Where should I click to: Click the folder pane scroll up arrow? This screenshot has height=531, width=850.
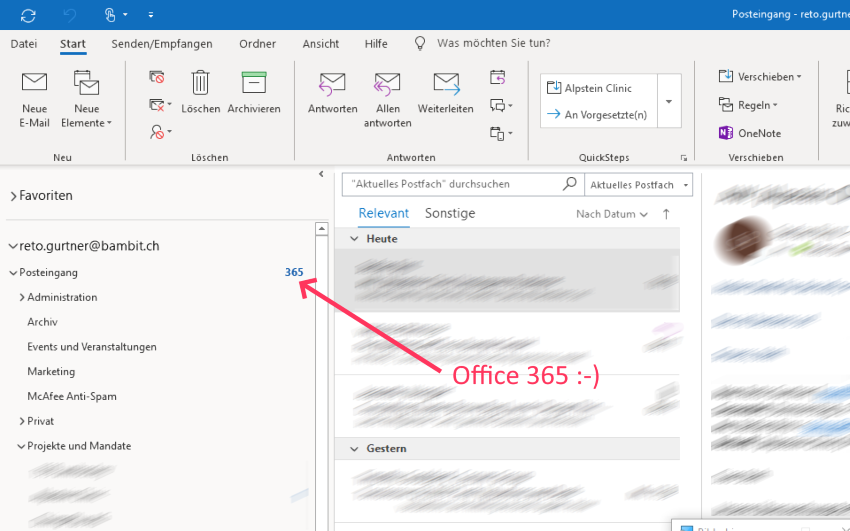321,229
